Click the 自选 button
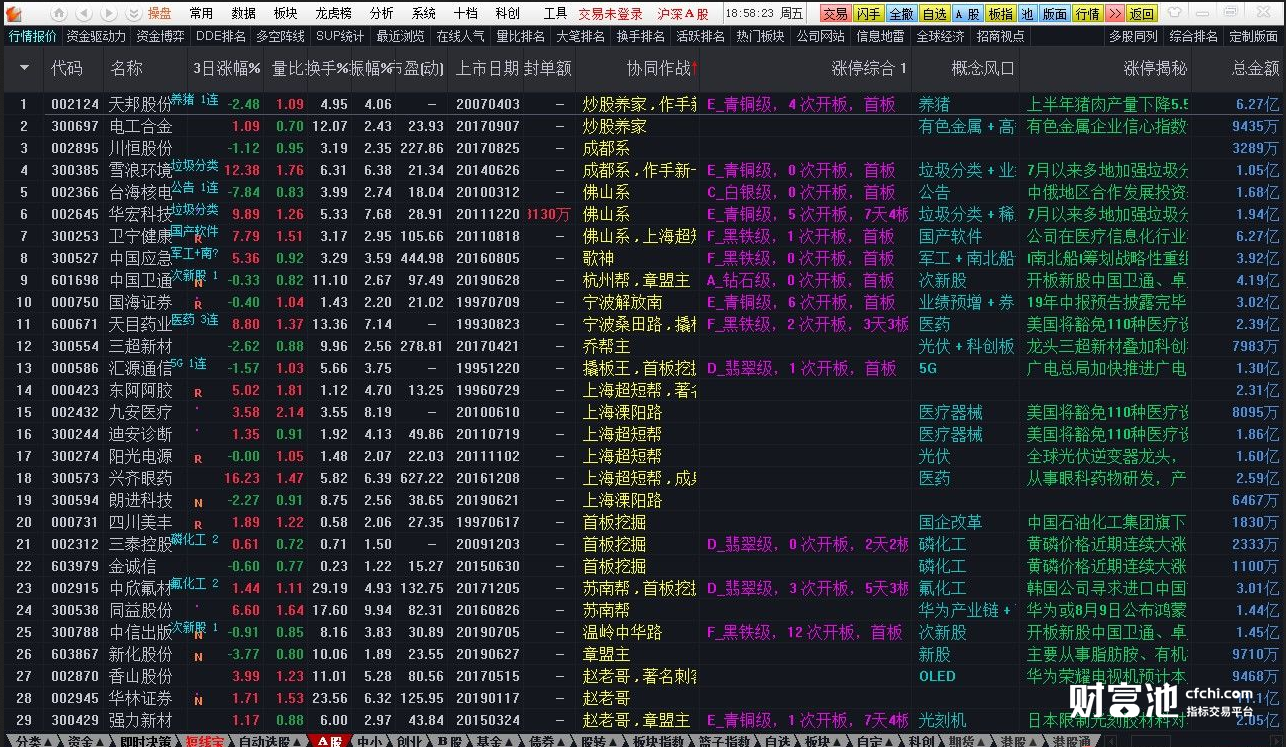The image size is (1286, 747). coord(934,14)
